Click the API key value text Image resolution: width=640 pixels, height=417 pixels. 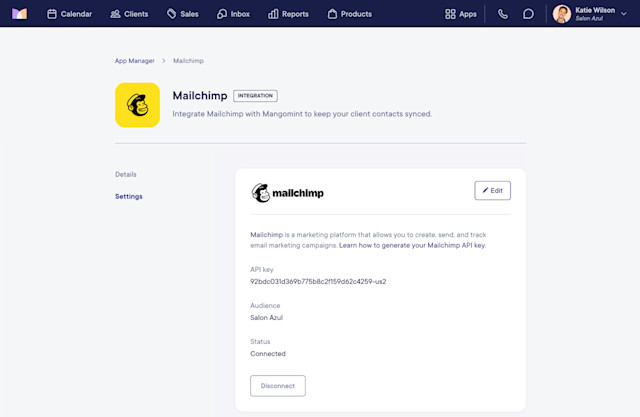[318, 282]
